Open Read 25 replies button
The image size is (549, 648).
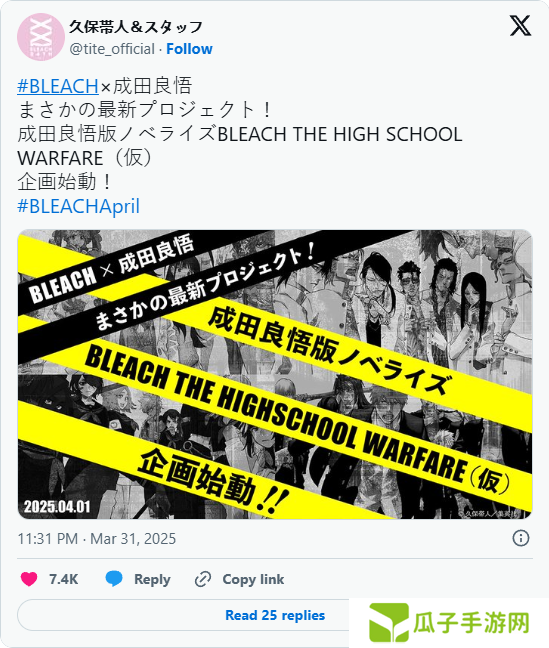275,615
